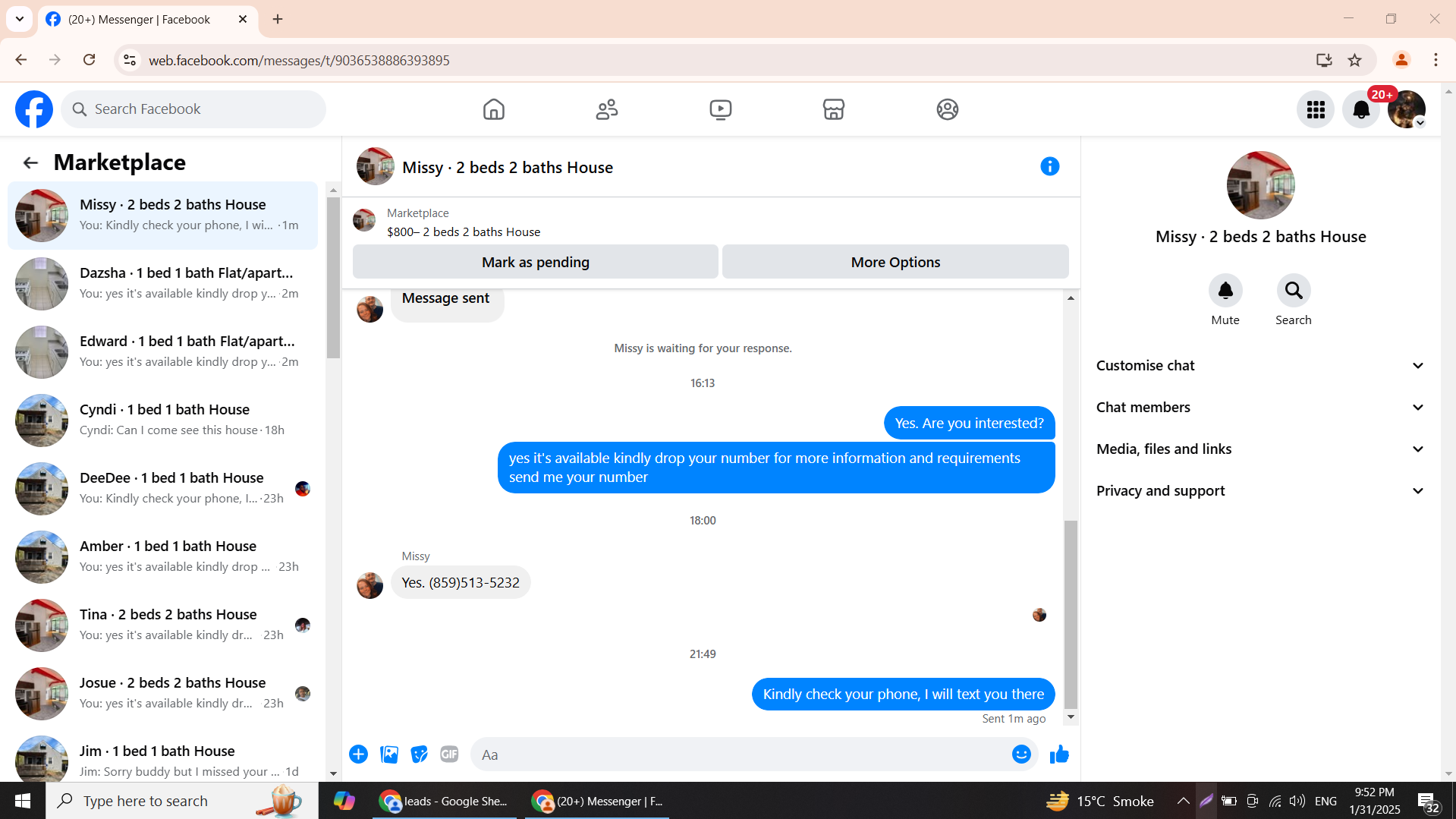Click More Options button
The width and height of the screenshot is (1456, 819).
pos(895,262)
